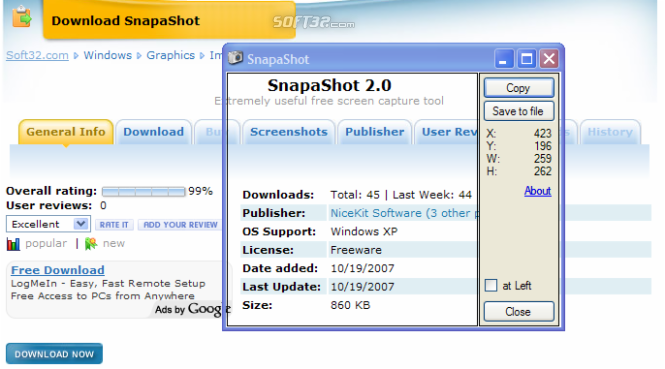Click the 'User reviews:' label
This screenshot has height=369, width=665.
49,206
